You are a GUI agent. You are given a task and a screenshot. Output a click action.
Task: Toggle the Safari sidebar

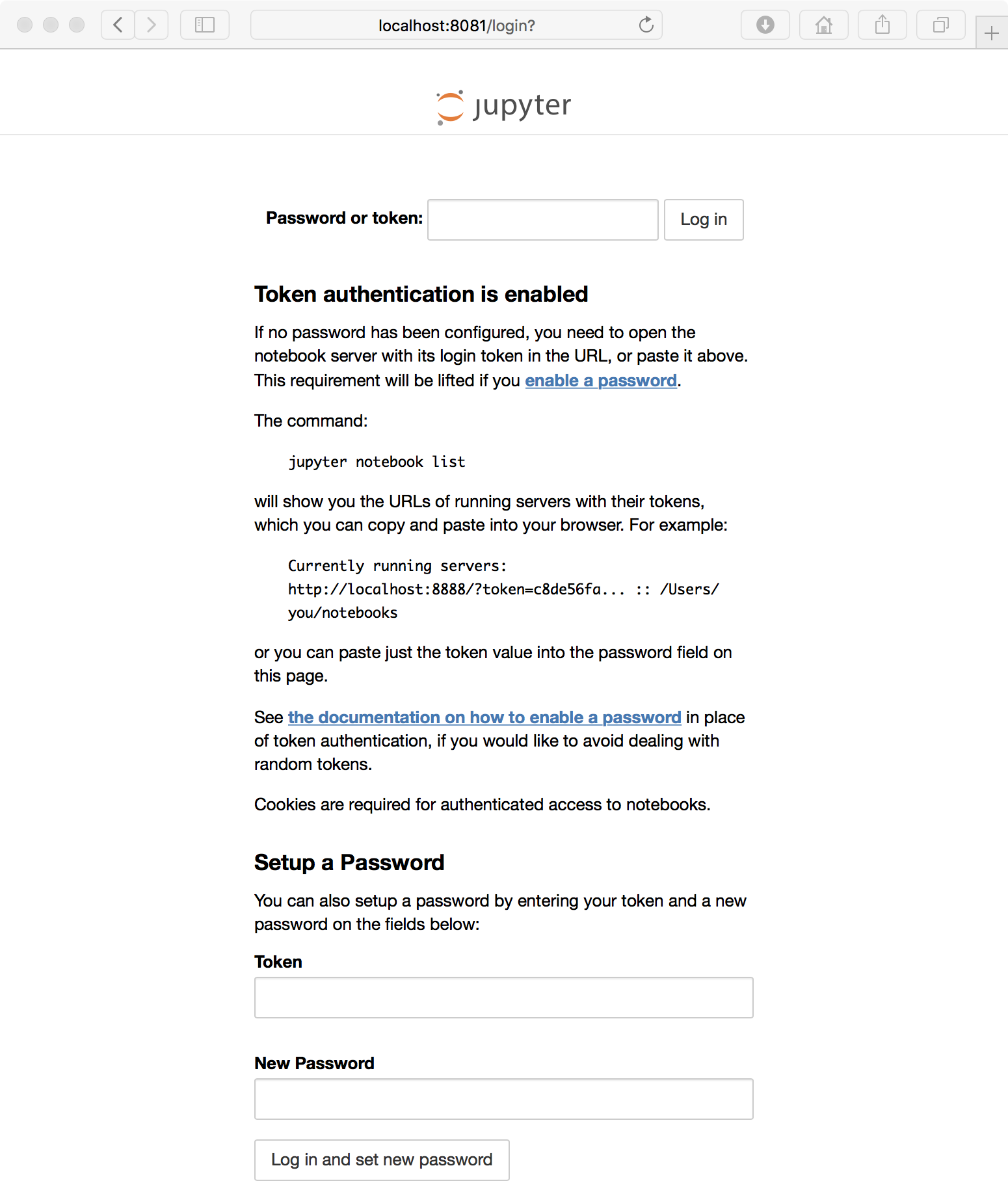click(204, 25)
